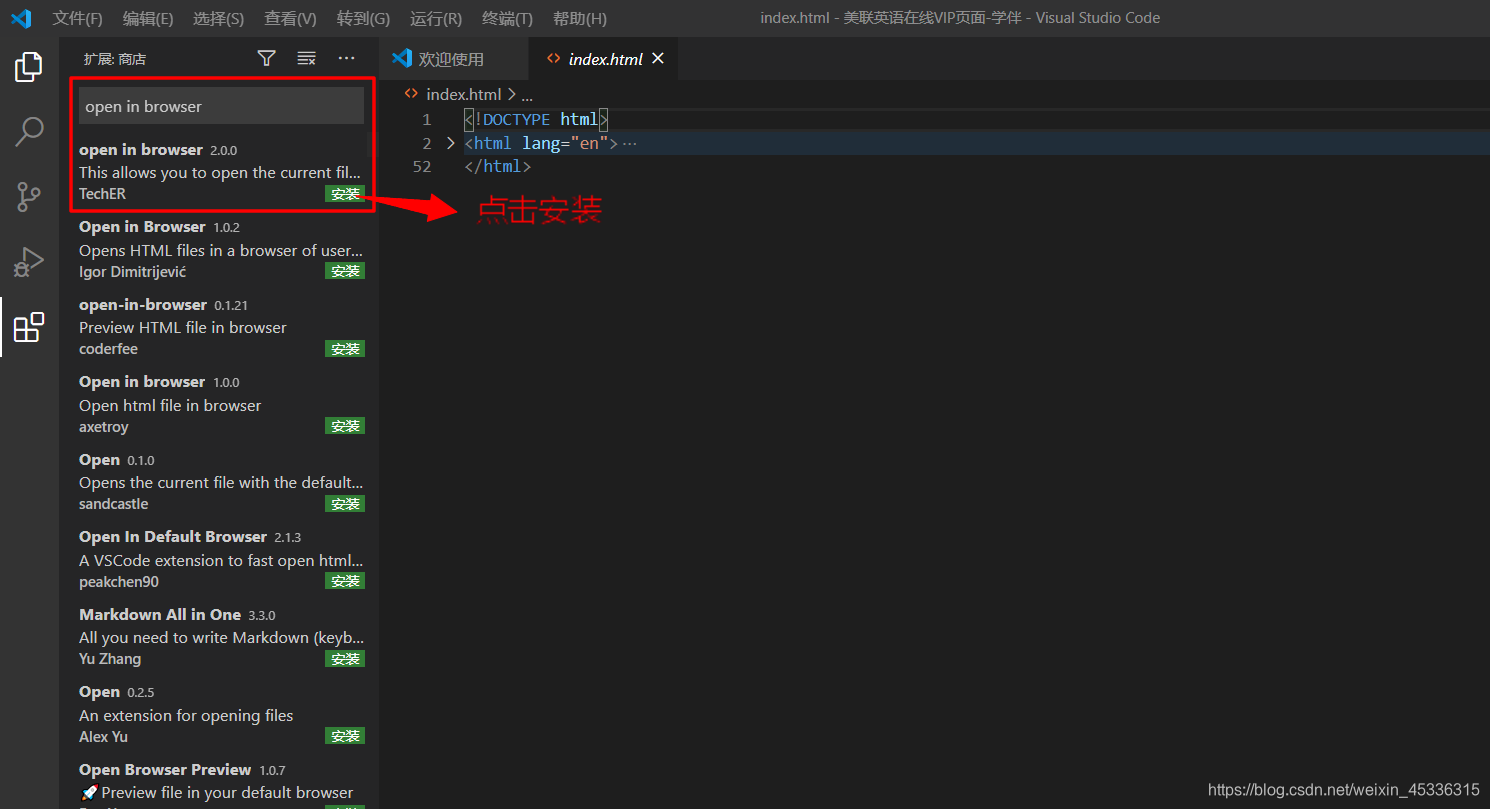Open the Search view in activity bar
Image resolution: width=1490 pixels, height=809 pixels.
[x=29, y=131]
